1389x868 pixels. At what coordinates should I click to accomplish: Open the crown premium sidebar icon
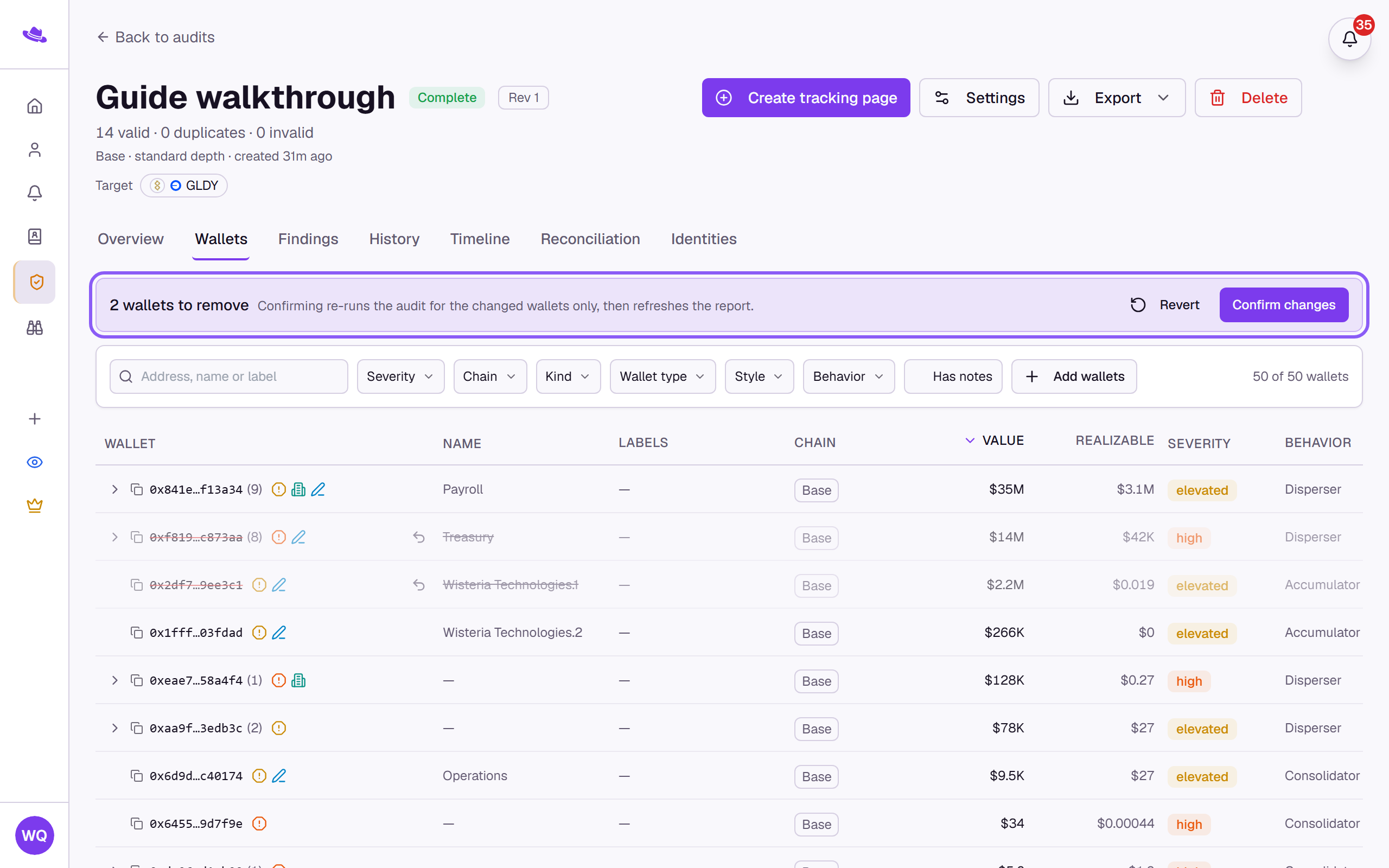tap(34, 505)
